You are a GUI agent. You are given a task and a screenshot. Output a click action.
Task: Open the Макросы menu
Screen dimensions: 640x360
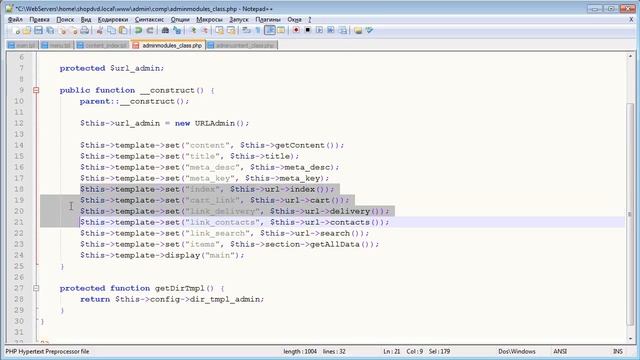(209, 20)
